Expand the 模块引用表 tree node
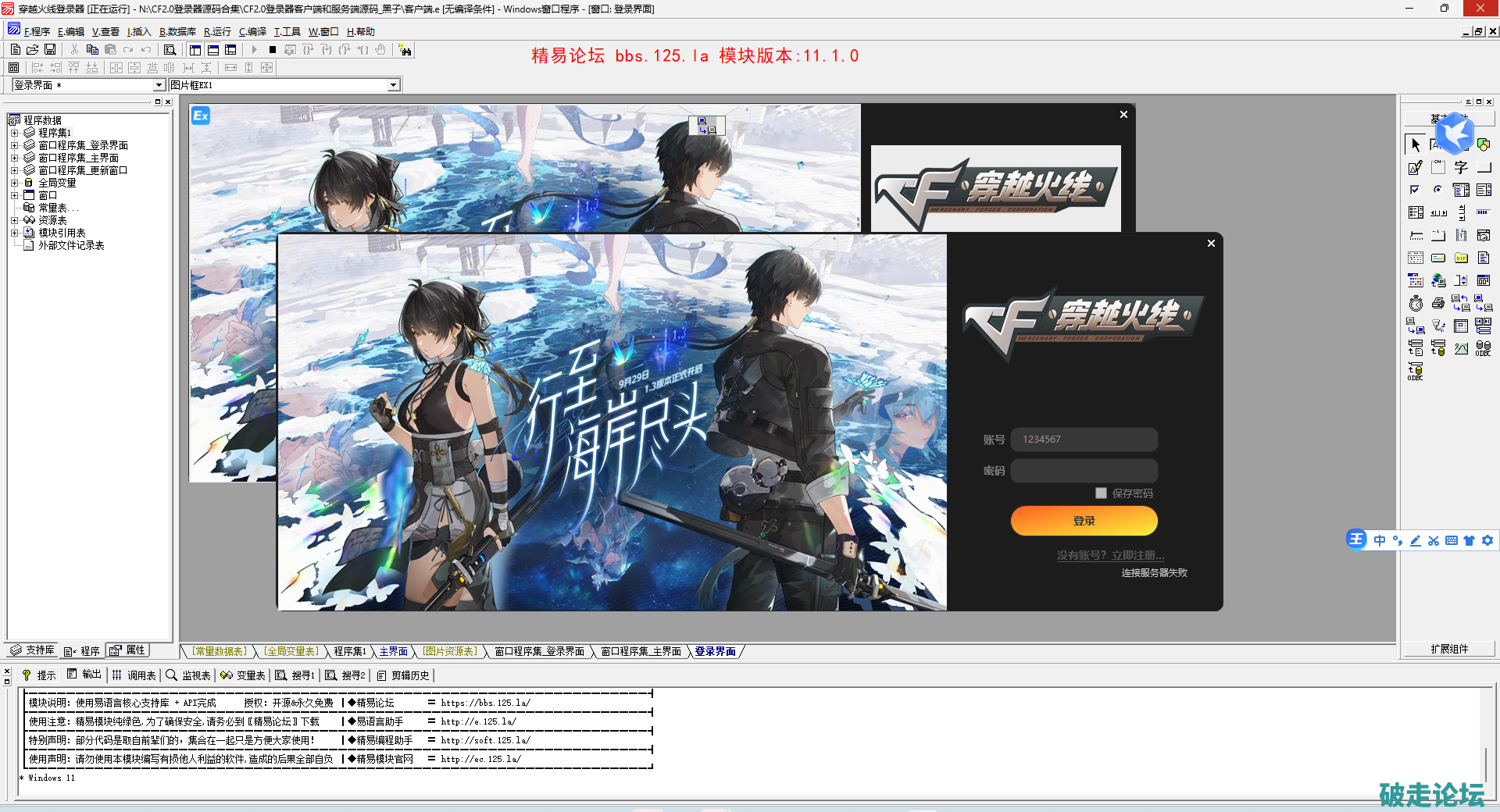The height and width of the screenshot is (812, 1500). tap(14, 233)
